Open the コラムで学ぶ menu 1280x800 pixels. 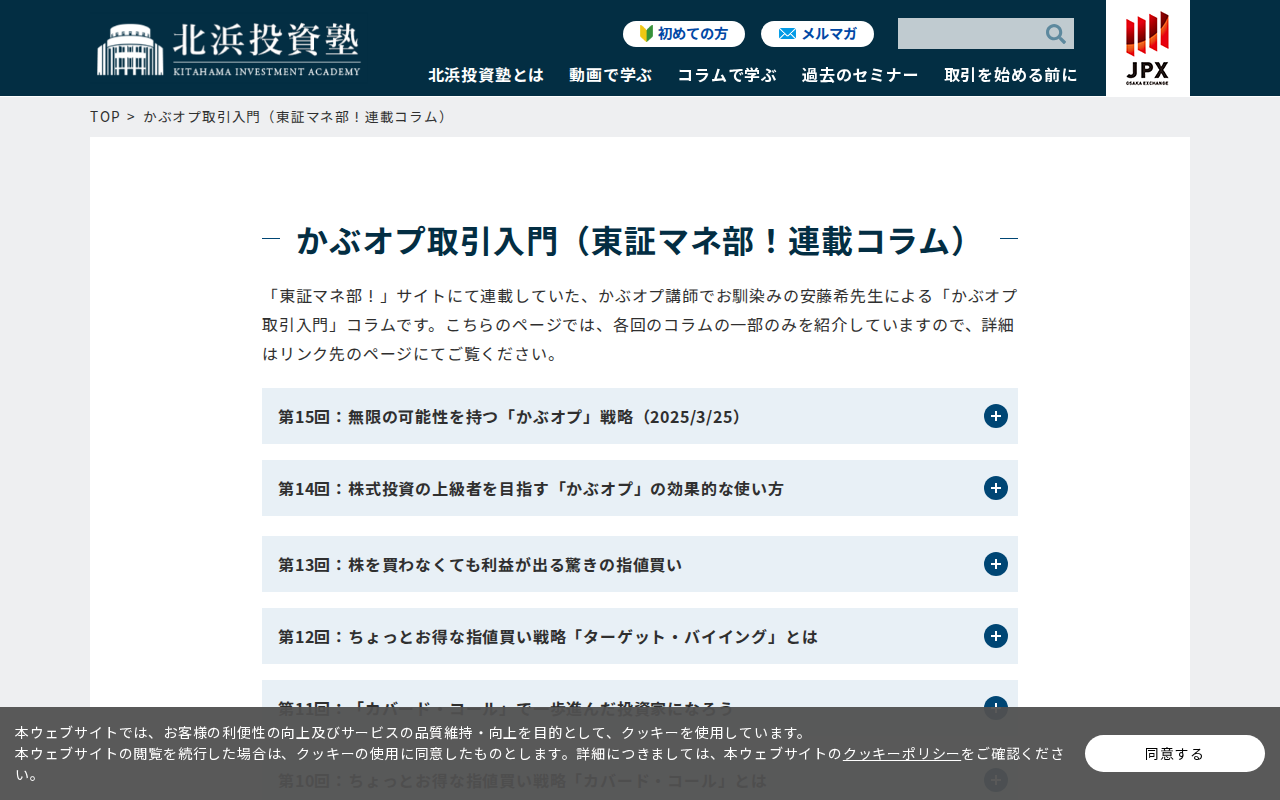pyautogui.click(x=727, y=75)
